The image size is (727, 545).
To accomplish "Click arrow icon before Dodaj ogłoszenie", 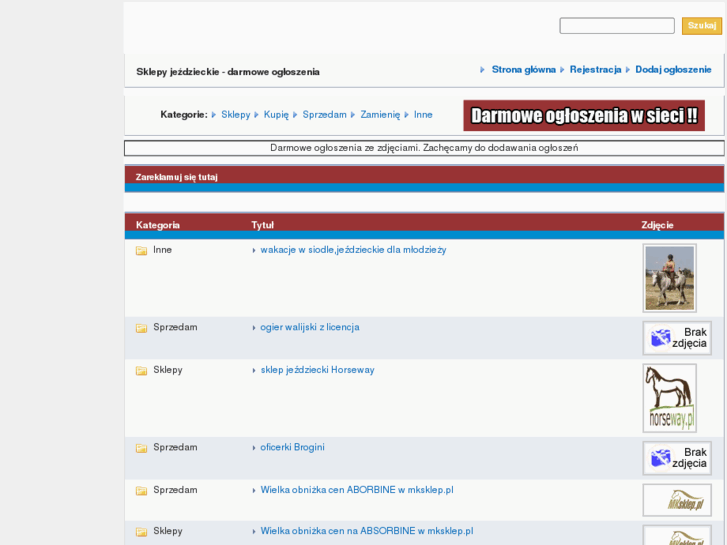I will click(x=628, y=70).
